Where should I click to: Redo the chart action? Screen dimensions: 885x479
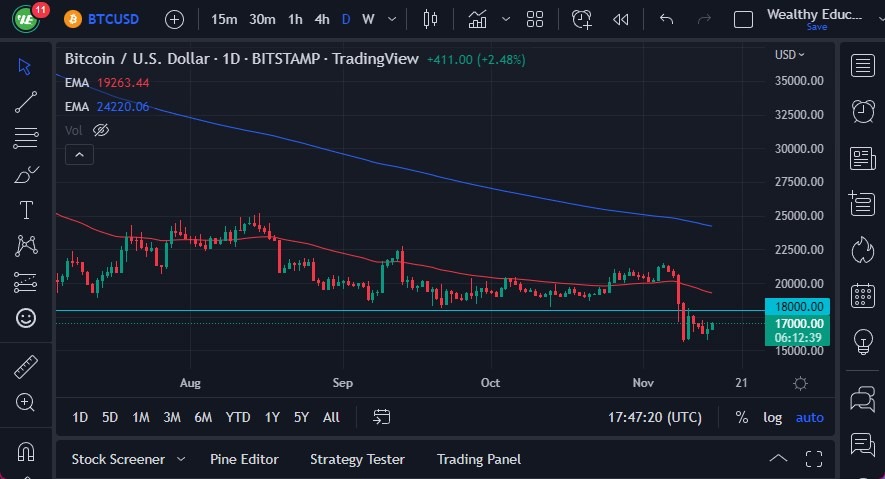pyautogui.click(x=704, y=20)
